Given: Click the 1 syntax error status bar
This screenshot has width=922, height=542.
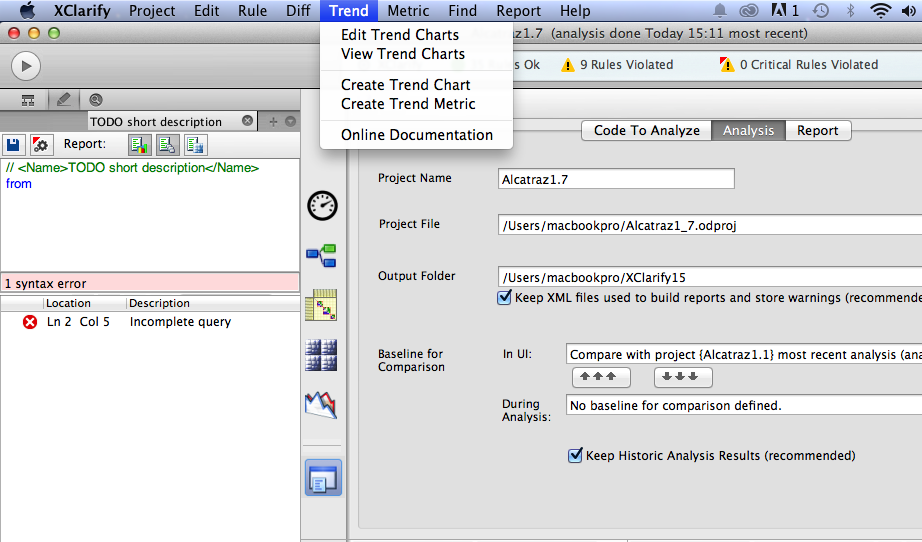Looking at the screenshot, I should pyautogui.click(x=150, y=283).
